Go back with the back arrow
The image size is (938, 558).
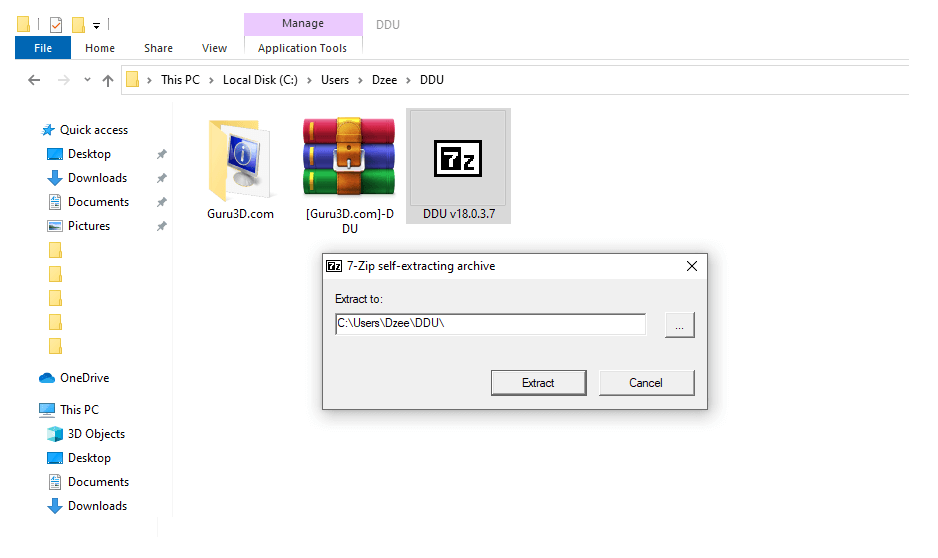(34, 80)
